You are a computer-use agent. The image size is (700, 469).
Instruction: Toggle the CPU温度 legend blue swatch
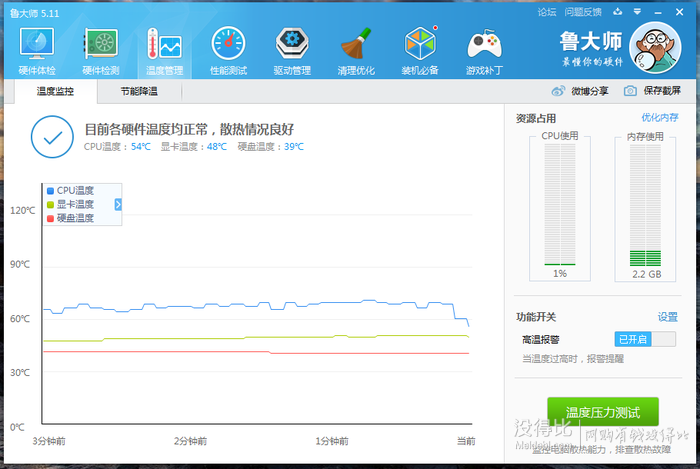(x=50, y=191)
